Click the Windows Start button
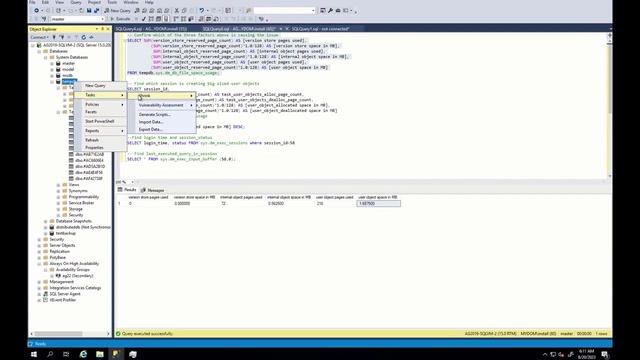The image size is (640, 360). click(34, 354)
